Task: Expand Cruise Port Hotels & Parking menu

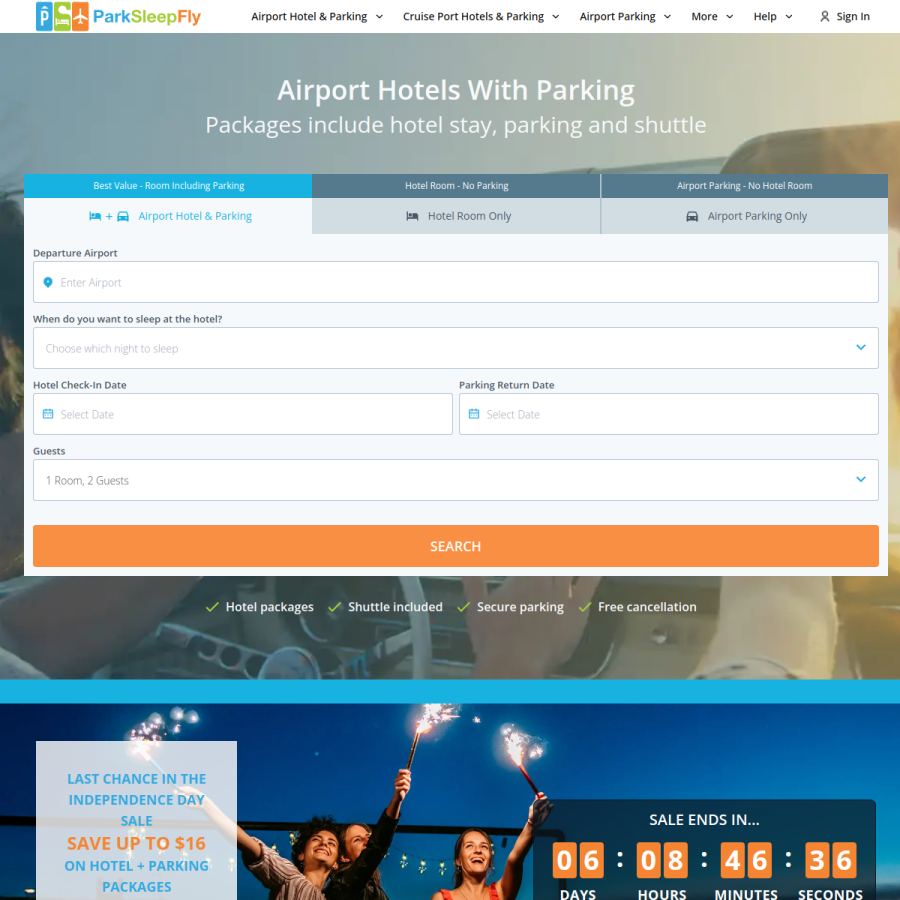Action: (x=481, y=17)
